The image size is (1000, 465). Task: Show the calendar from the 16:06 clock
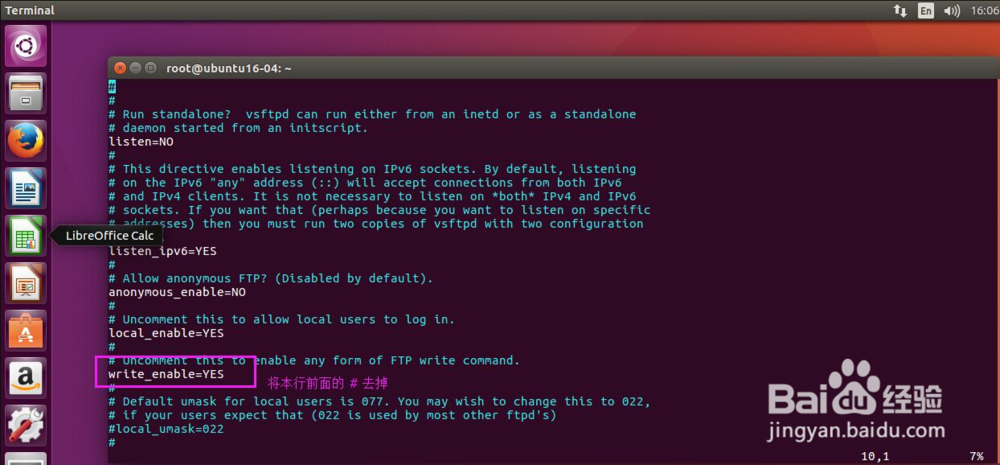point(982,10)
